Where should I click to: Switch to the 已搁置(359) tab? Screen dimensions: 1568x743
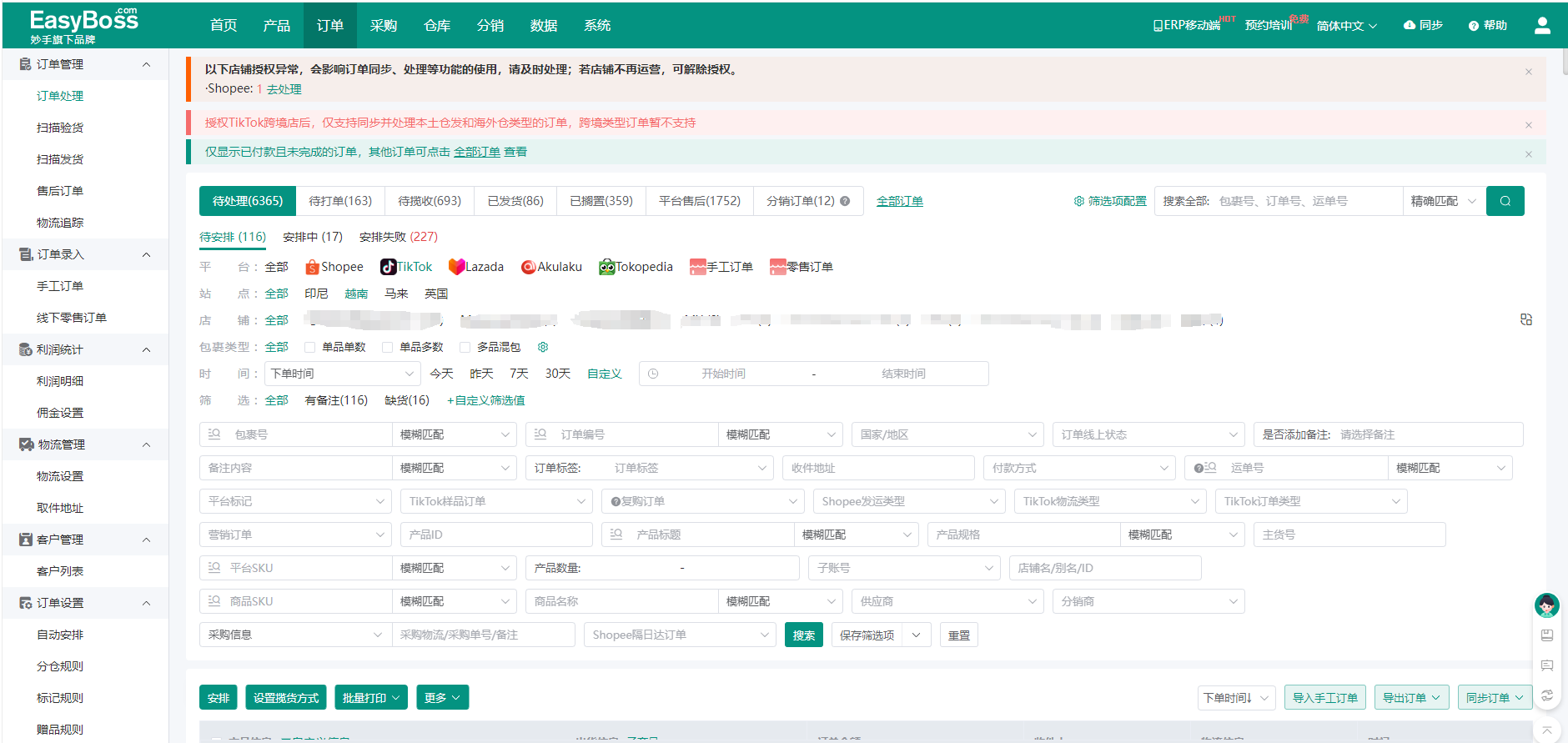(601, 201)
